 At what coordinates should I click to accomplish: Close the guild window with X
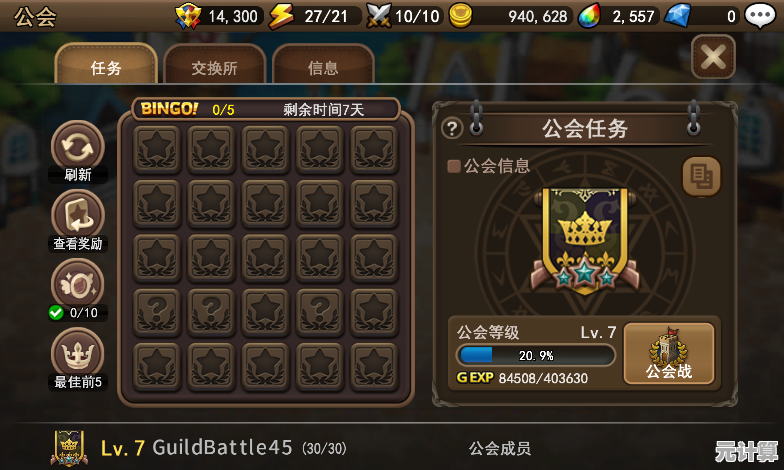[713, 56]
